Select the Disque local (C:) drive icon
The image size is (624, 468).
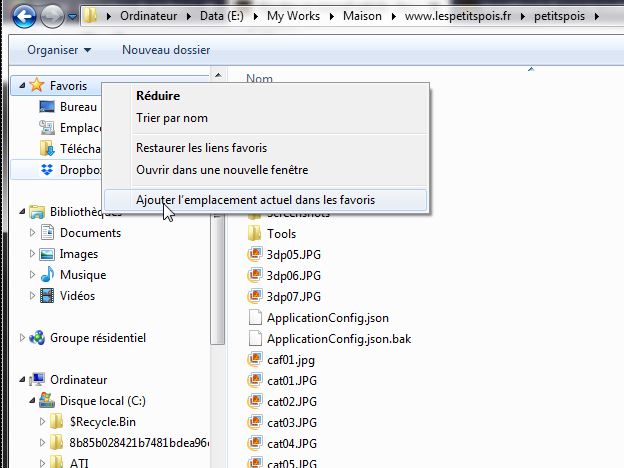click(x=47, y=401)
